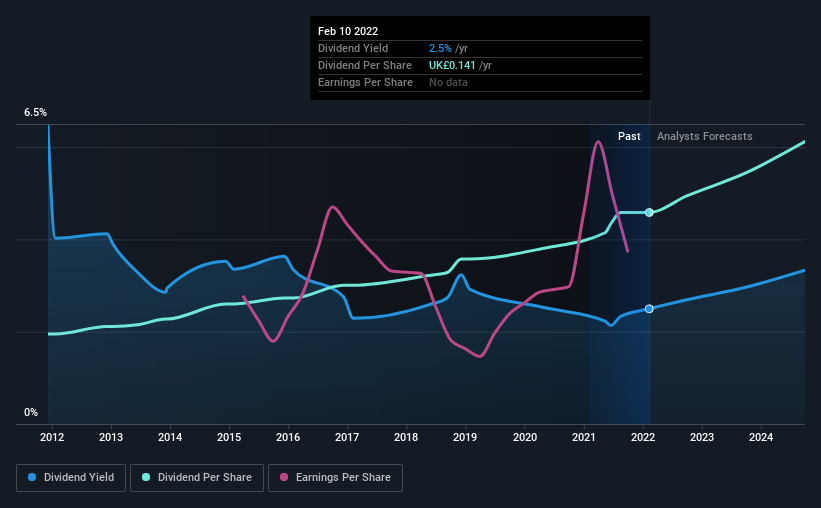Click the 2024 year label on the axis
821x508 pixels.
[x=761, y=437]
